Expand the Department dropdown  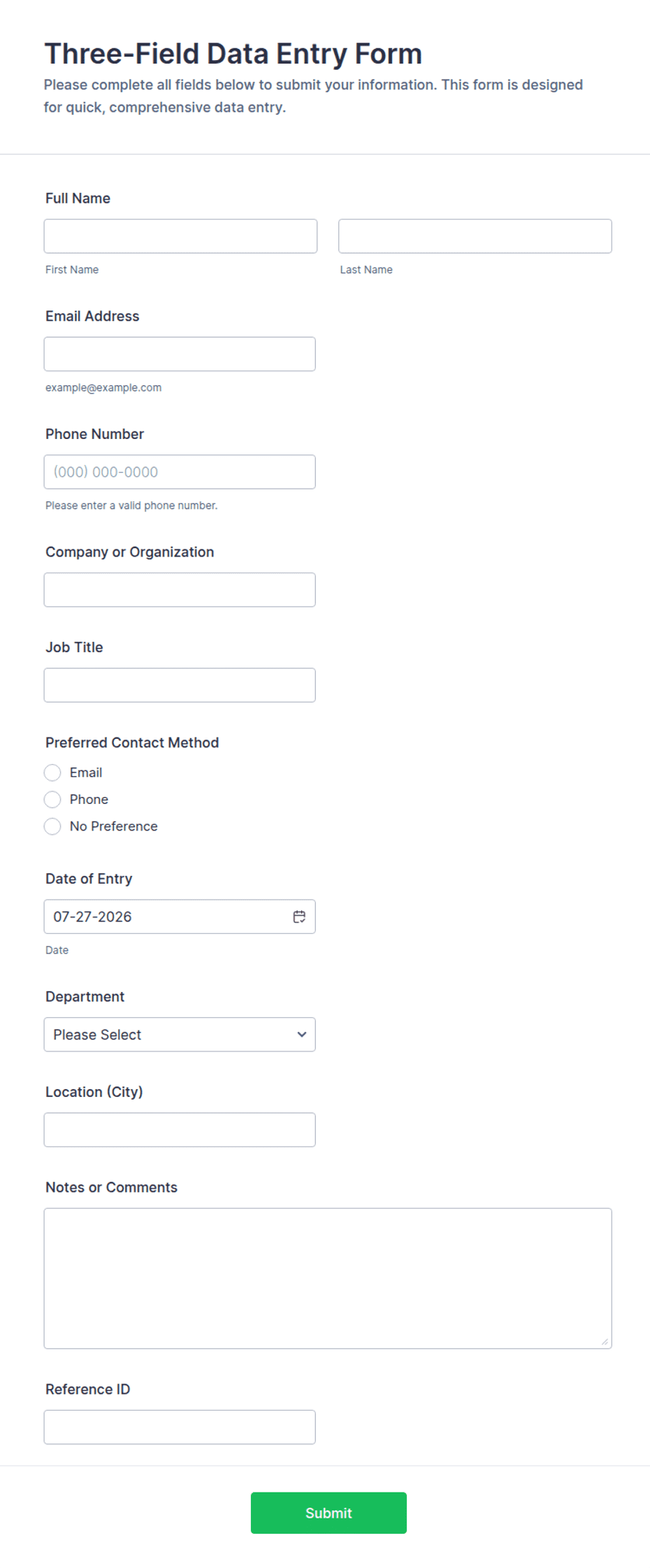[180, 1035]
